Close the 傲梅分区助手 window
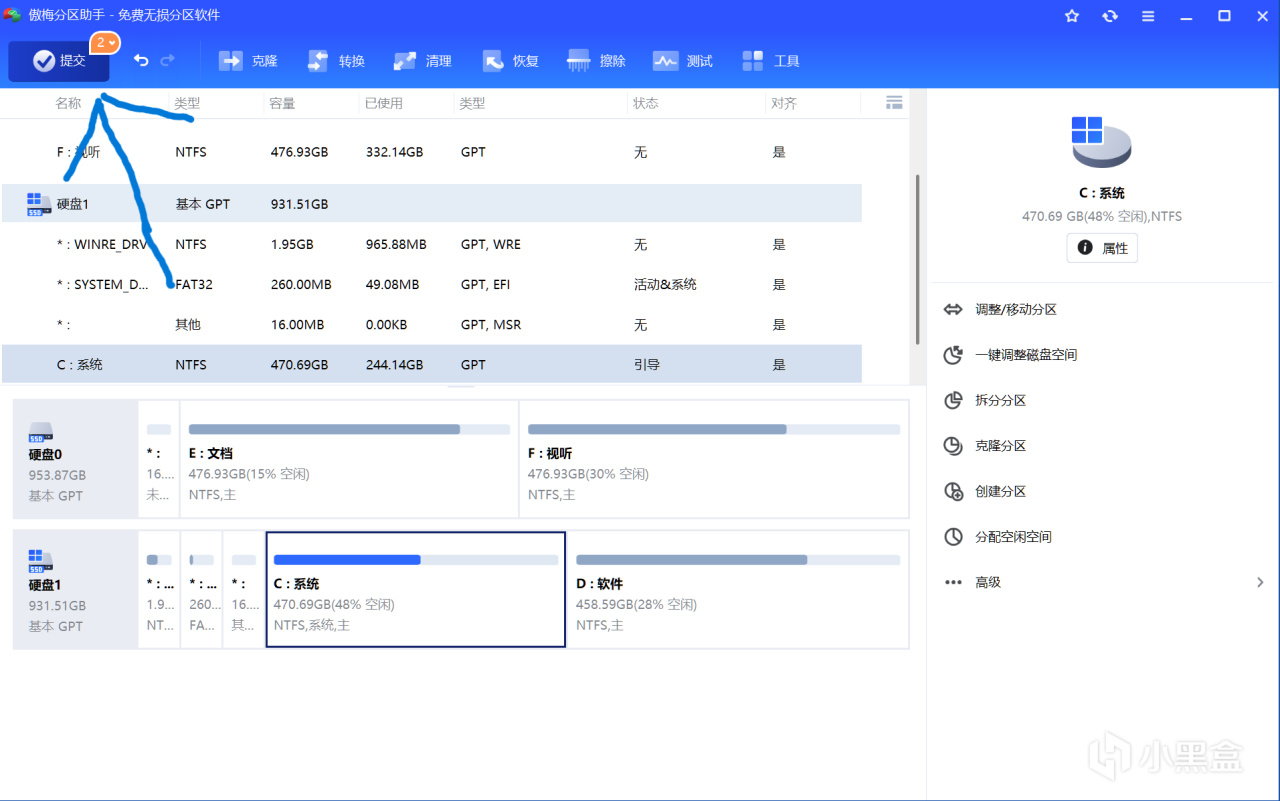The image size is (1280, 801). coord(1260,16)
